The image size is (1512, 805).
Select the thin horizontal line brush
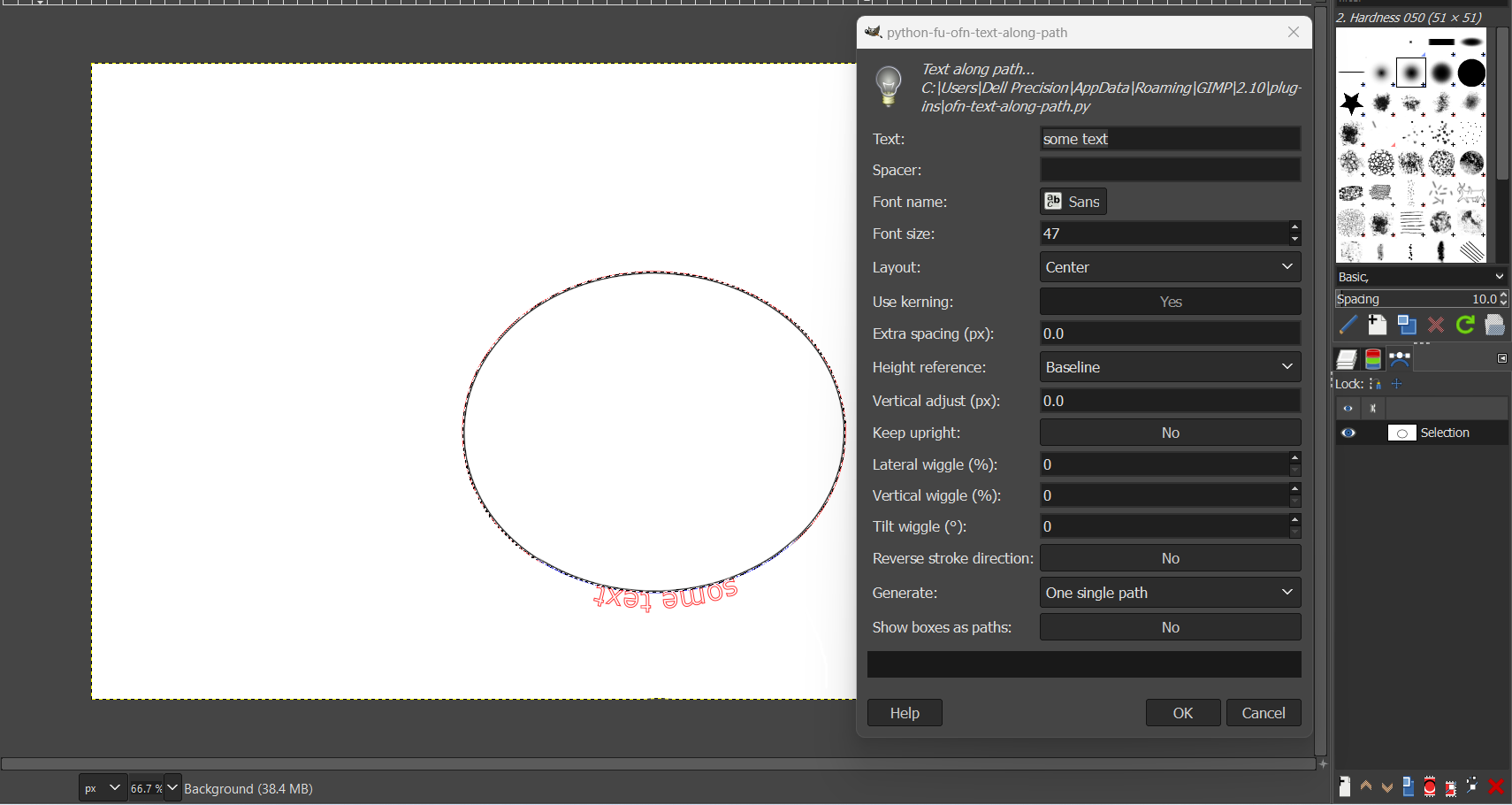[x=1351, y=73]
